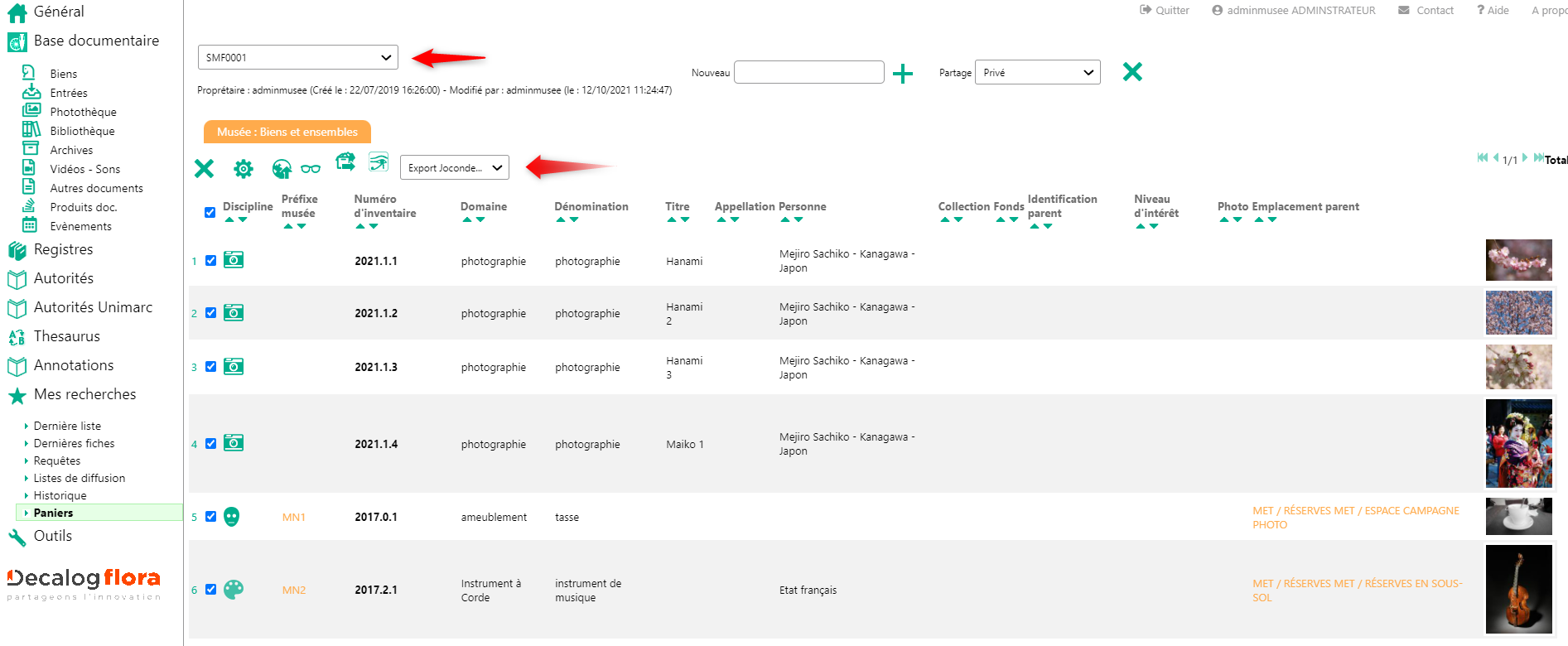Uncheck the checkbox for record 2017.0.1
This screenshot has width=1568, height=646.
(210, 517)
